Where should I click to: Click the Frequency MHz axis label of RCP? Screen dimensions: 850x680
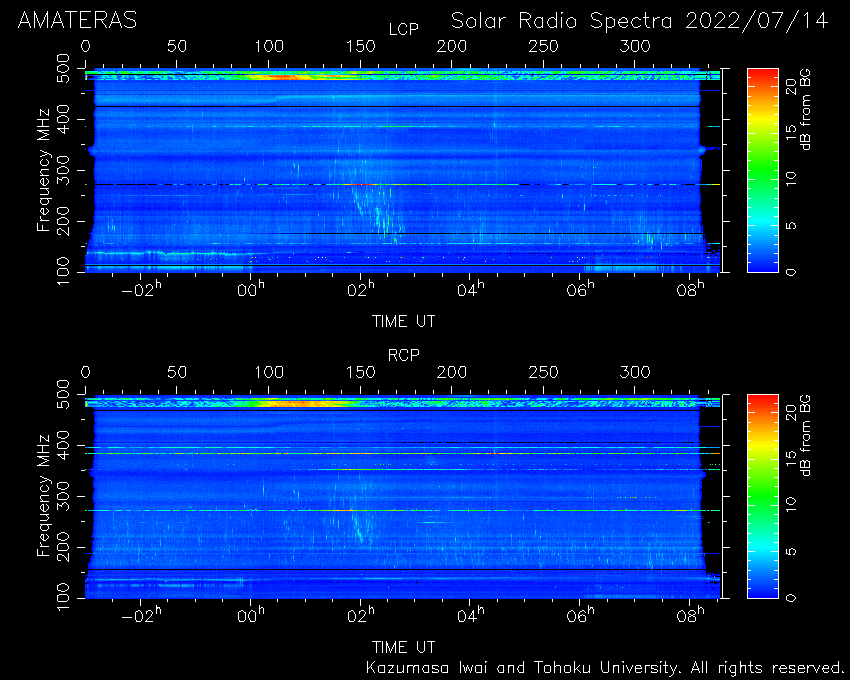click(x=43, y=496)
